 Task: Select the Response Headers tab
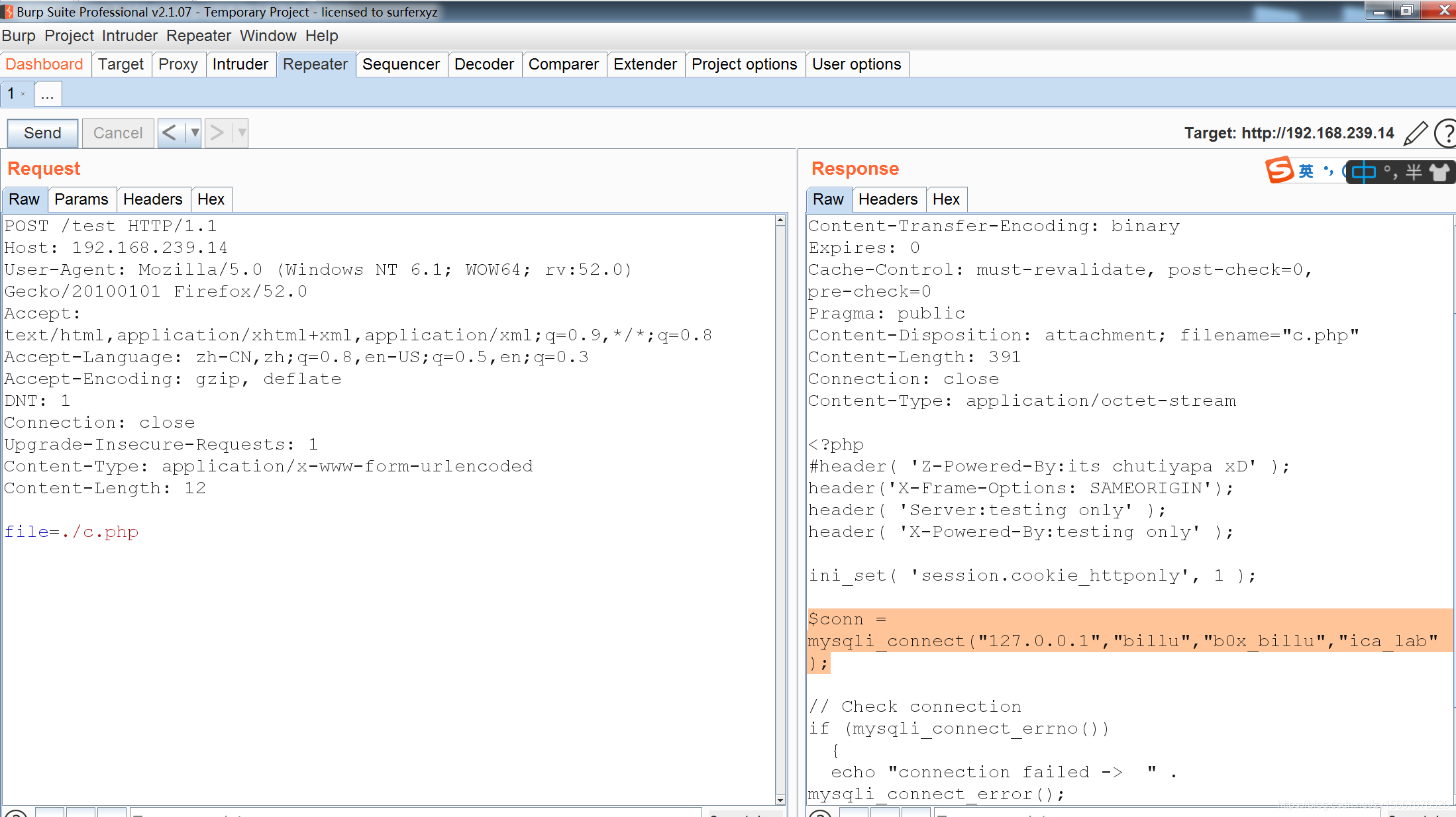(x=888, y=199)
